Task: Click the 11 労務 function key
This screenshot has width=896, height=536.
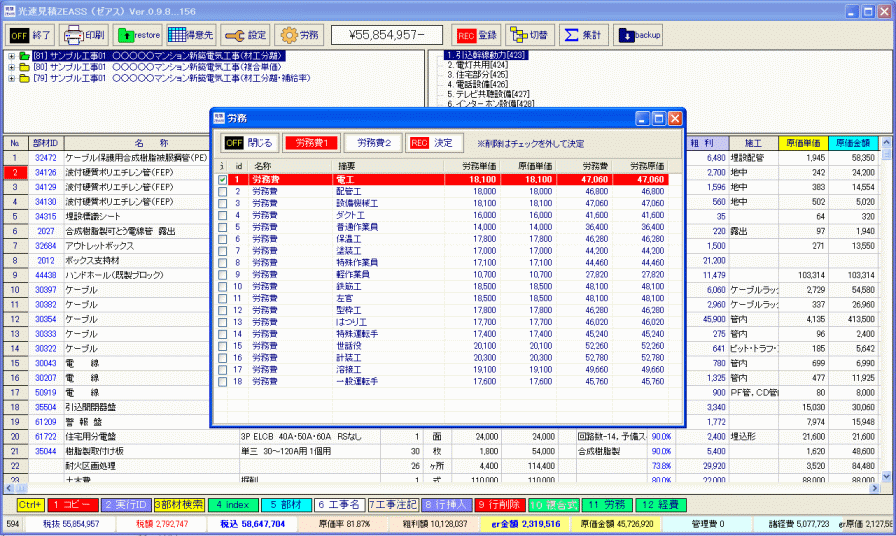Action: pos(607,505)
